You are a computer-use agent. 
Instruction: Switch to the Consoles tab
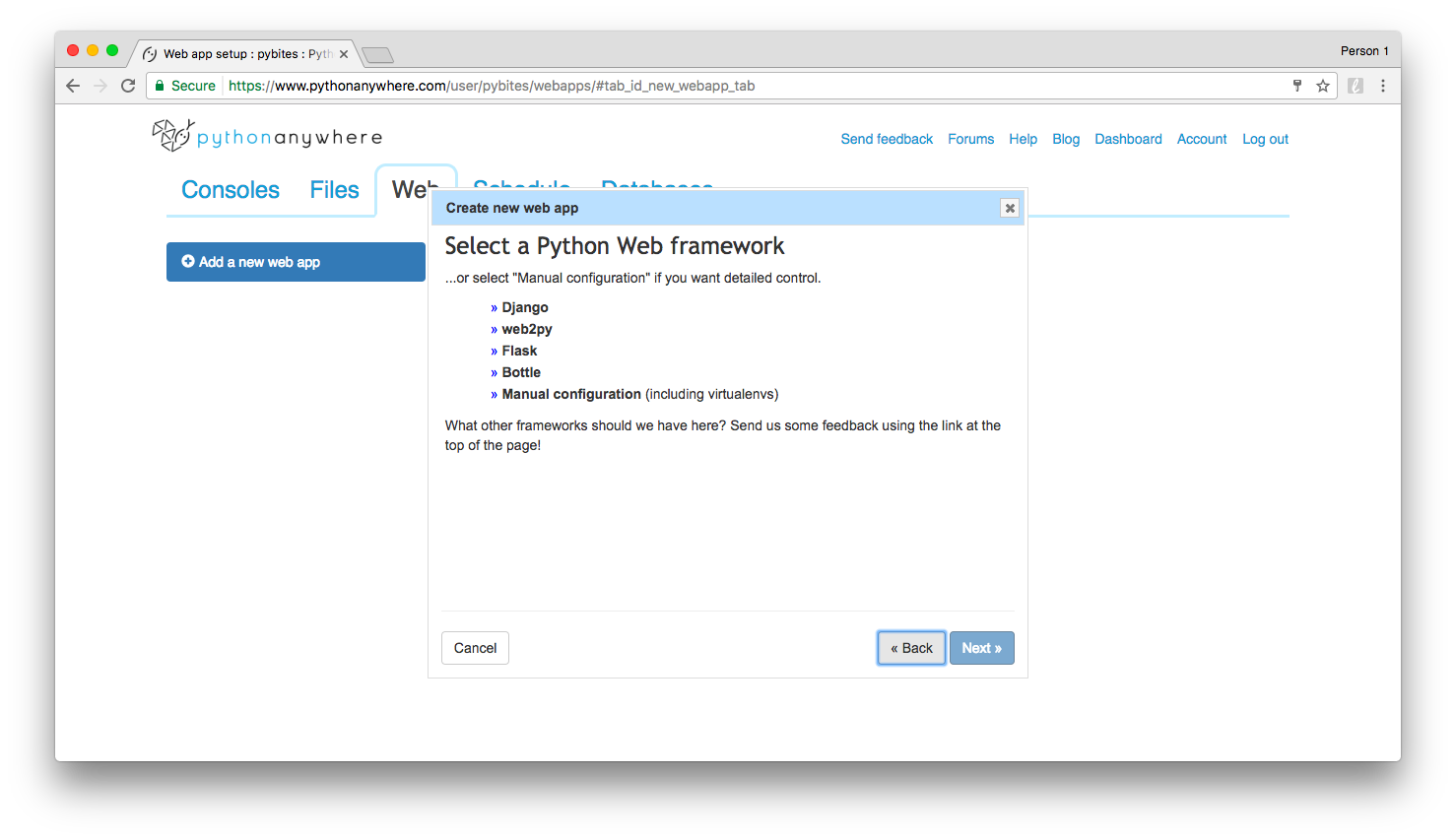[x=230, y=189]
